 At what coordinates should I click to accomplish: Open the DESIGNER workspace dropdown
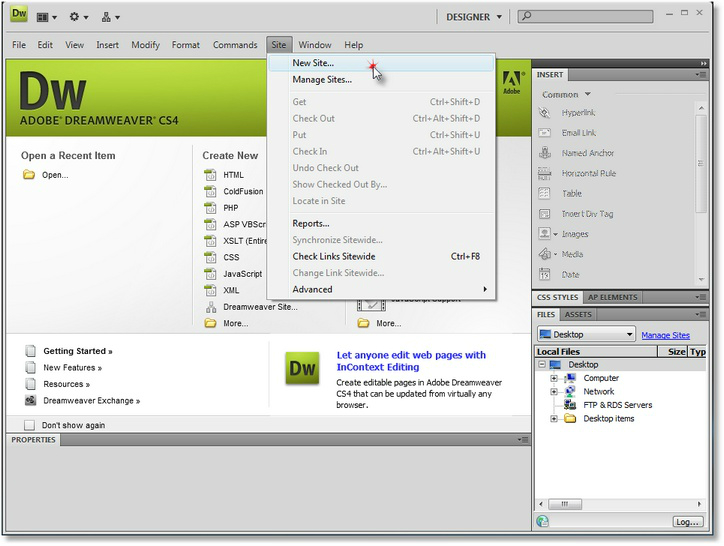click(474, 17)
